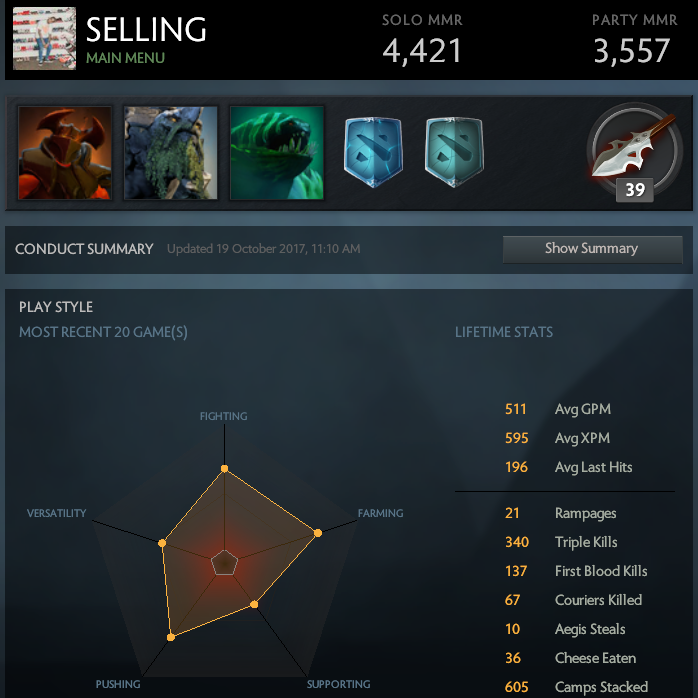Open the level 39 spear badge
Viewport: 698px width, 698px height.
coord(635,152)
